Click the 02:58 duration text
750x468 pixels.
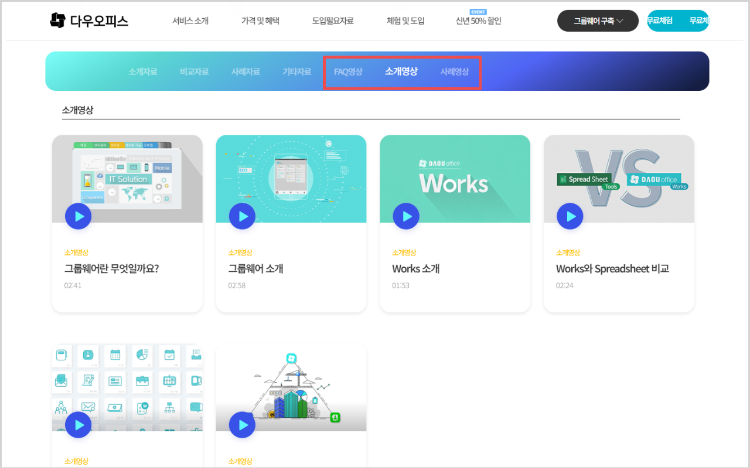tap(237, 286)
